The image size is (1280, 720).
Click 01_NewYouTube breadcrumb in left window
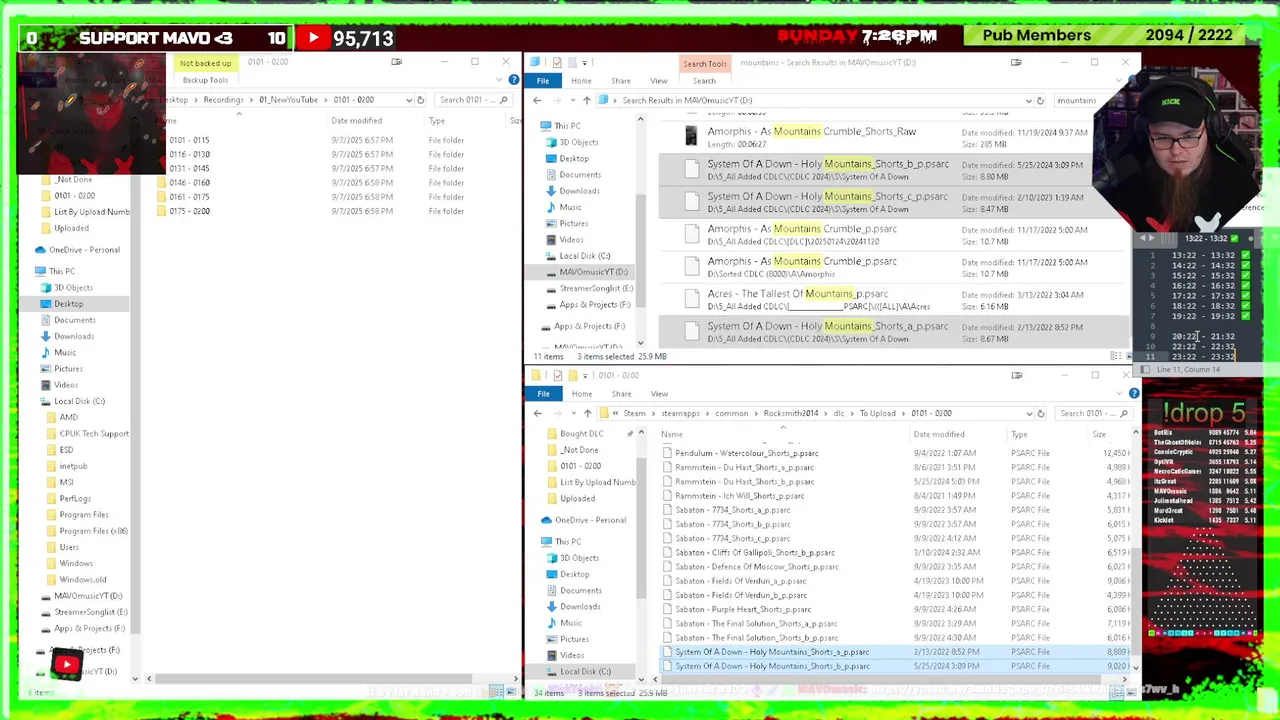[x=288, y=100]
